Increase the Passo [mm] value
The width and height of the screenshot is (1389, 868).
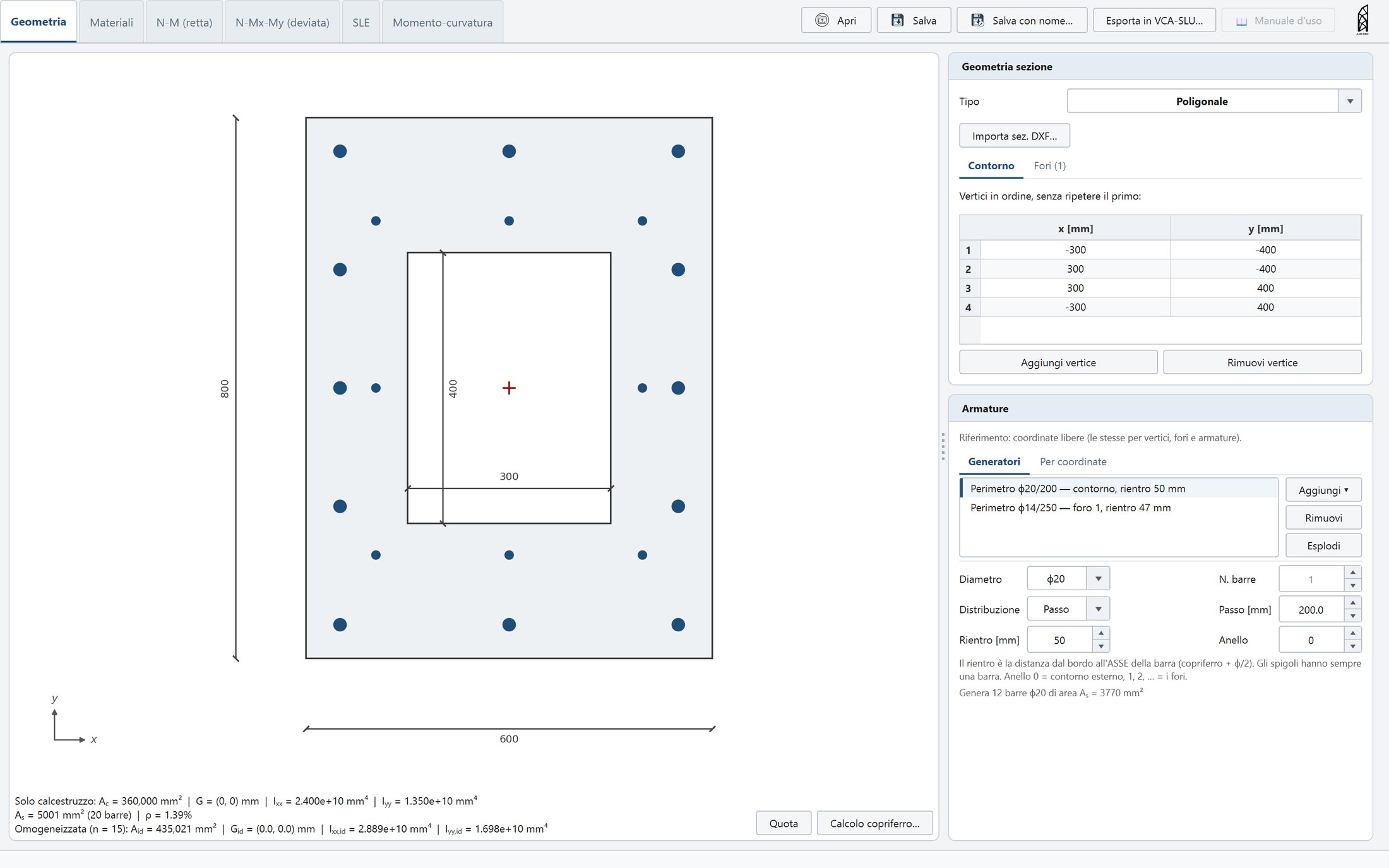1352,603
